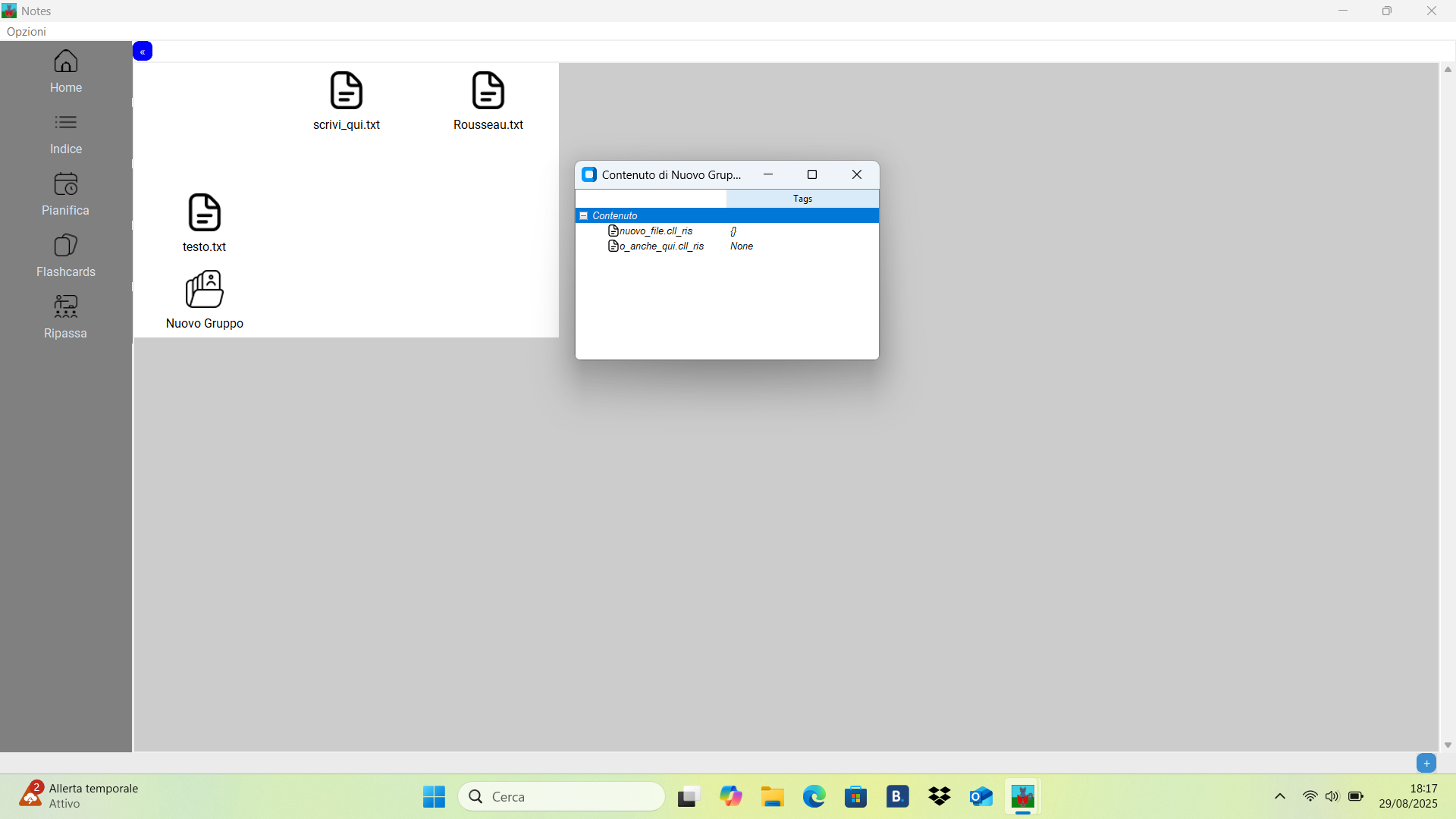Launch Copilot from the taskbar
The height and width of the screenshot is (819, 1456).
click(731, 796)
